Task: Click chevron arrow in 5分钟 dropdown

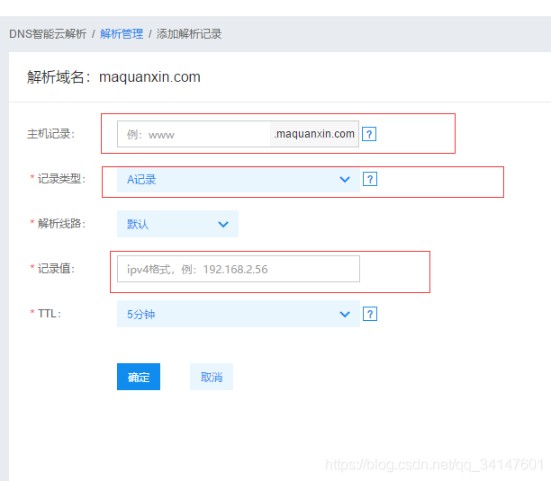Action: (x=345, y=314)
